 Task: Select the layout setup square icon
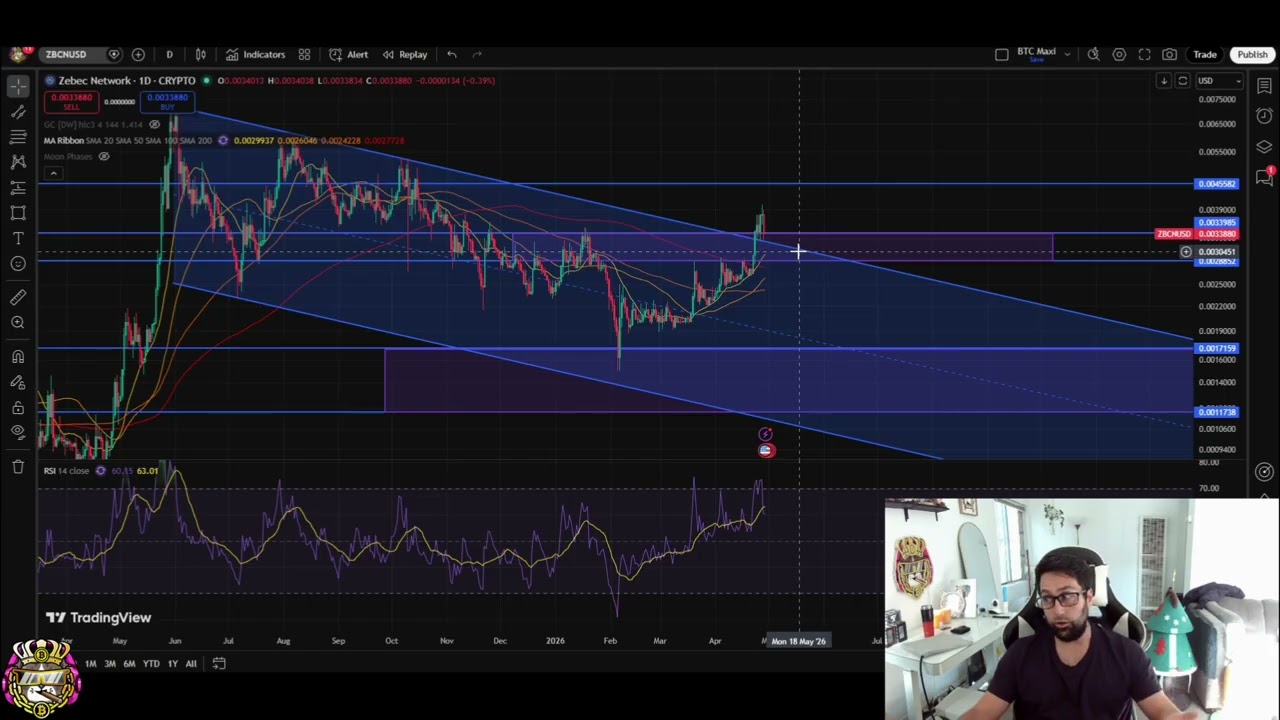(1001, 54)
